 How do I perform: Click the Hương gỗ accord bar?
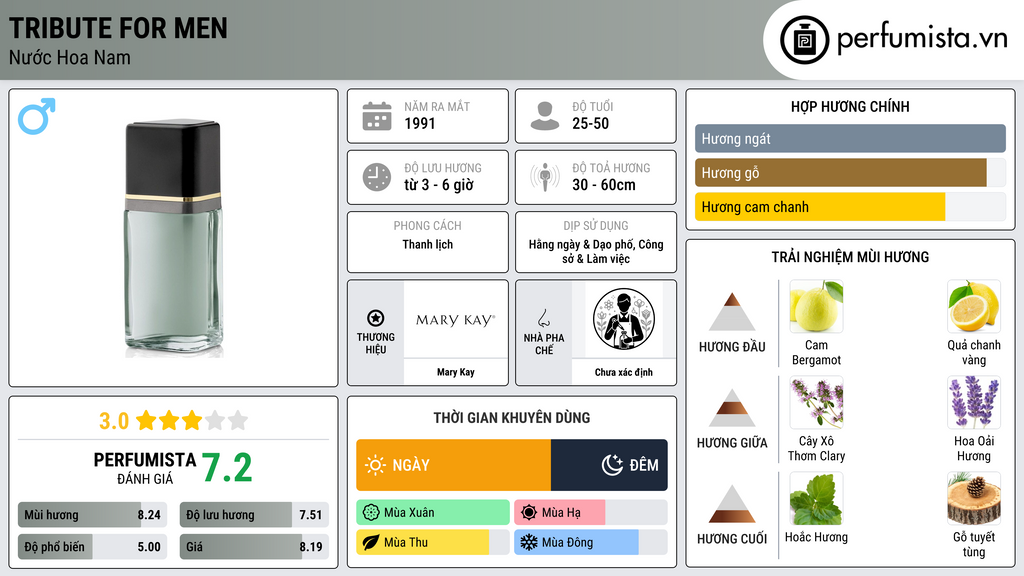click(850, 173)
